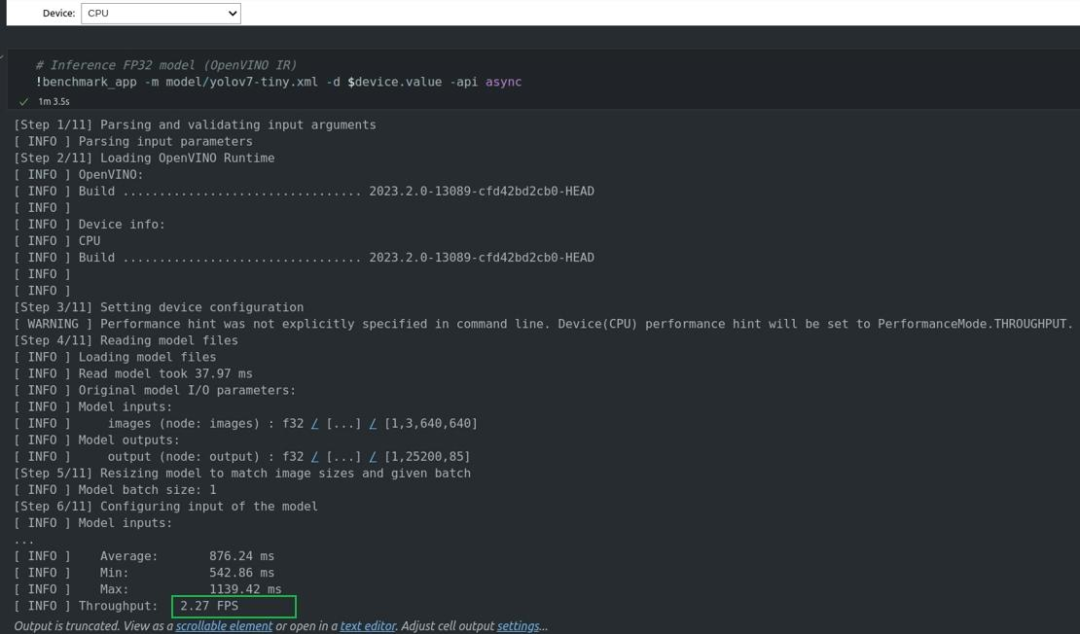This screenshot has height=634, width=1080.
Task: Open the Device dropdown set to CPU
Action: 160,13
